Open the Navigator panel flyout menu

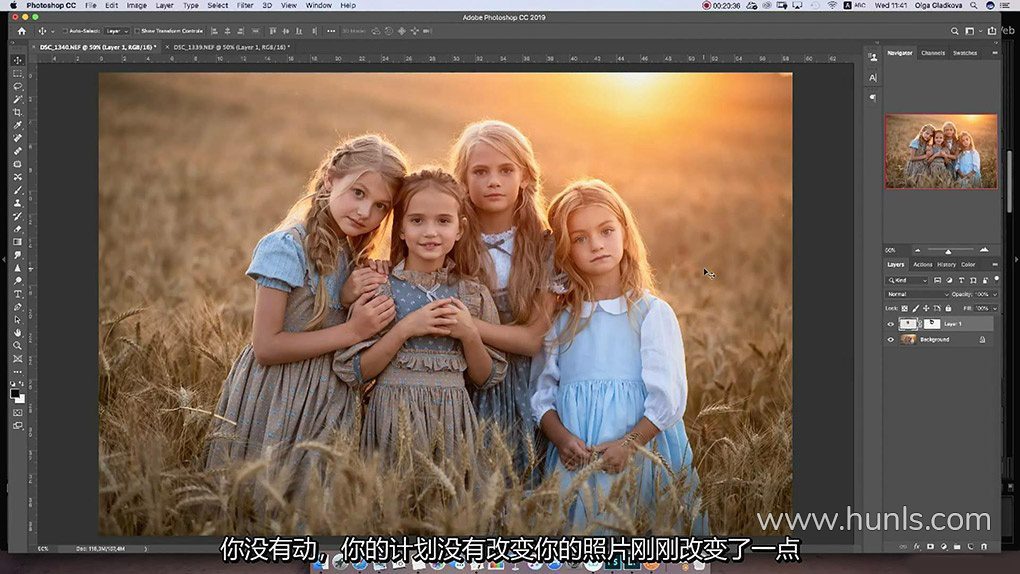pyautogui.click(x=995, y=53)
